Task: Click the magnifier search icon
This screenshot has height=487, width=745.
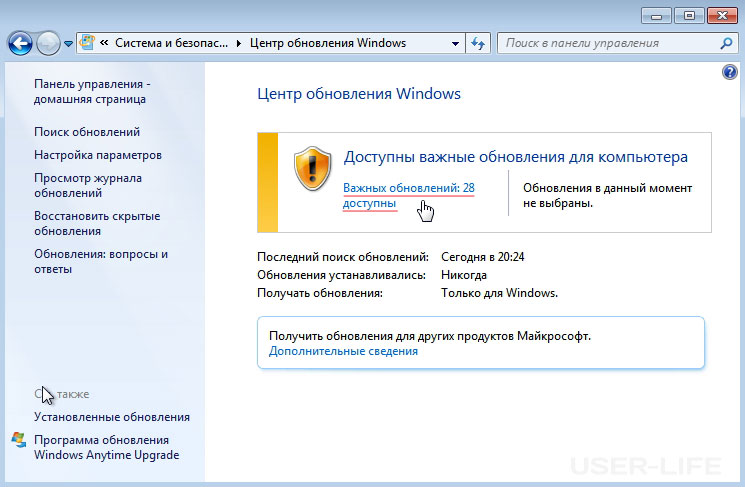Action: [726, 43]
